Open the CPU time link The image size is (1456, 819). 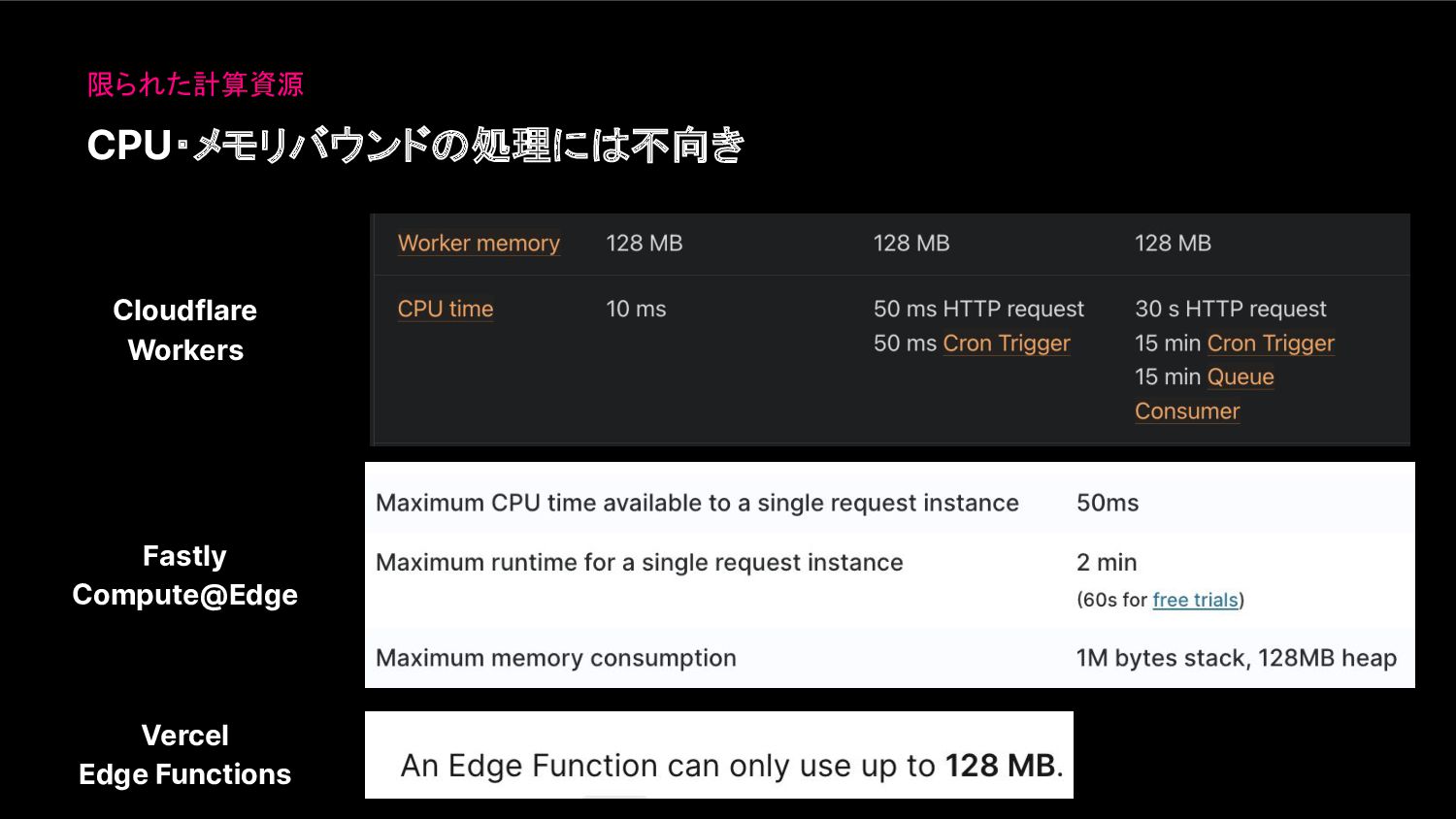tap(445, 310)
